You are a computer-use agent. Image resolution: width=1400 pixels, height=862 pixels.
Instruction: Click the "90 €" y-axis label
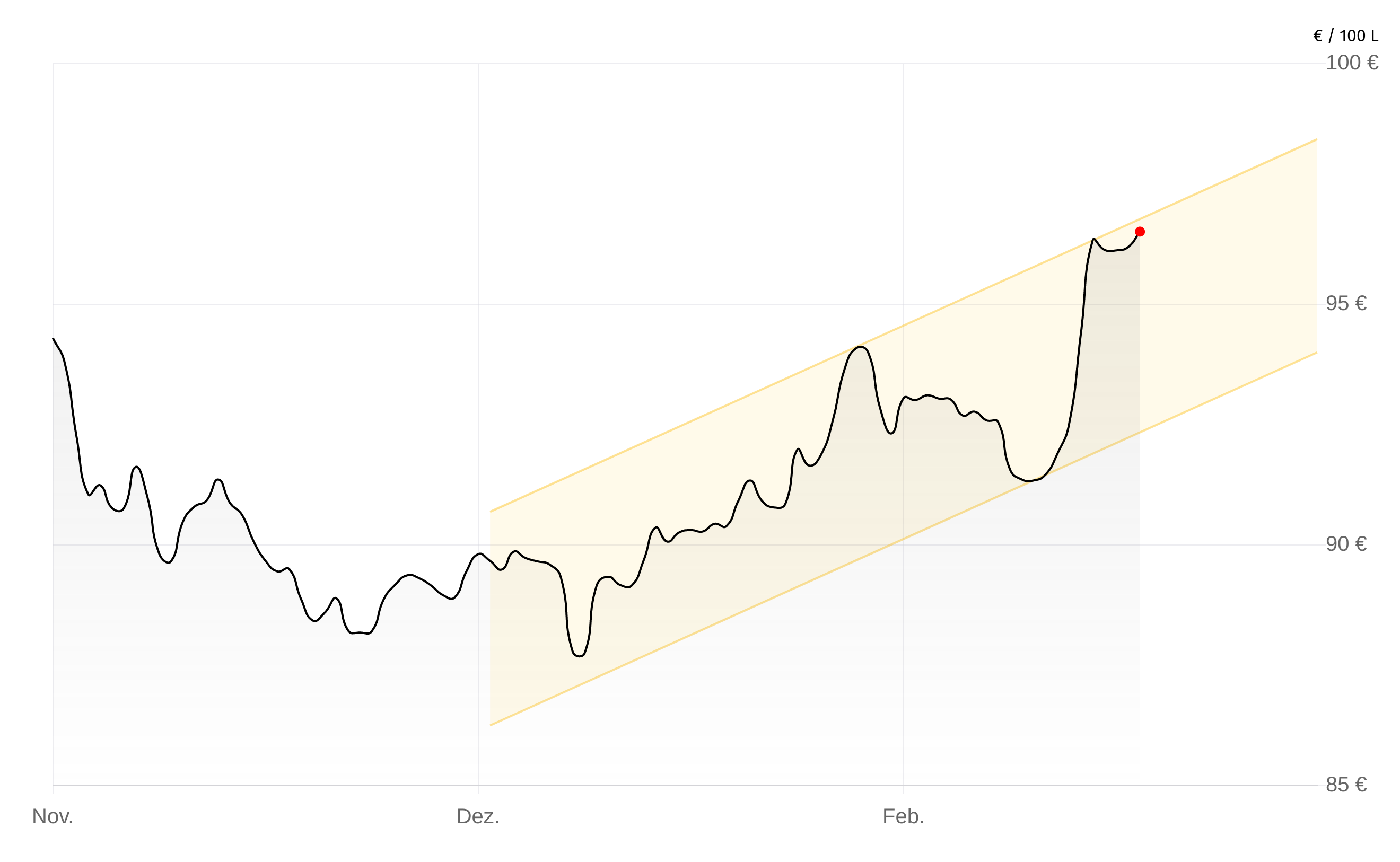tap(1345, 544)
